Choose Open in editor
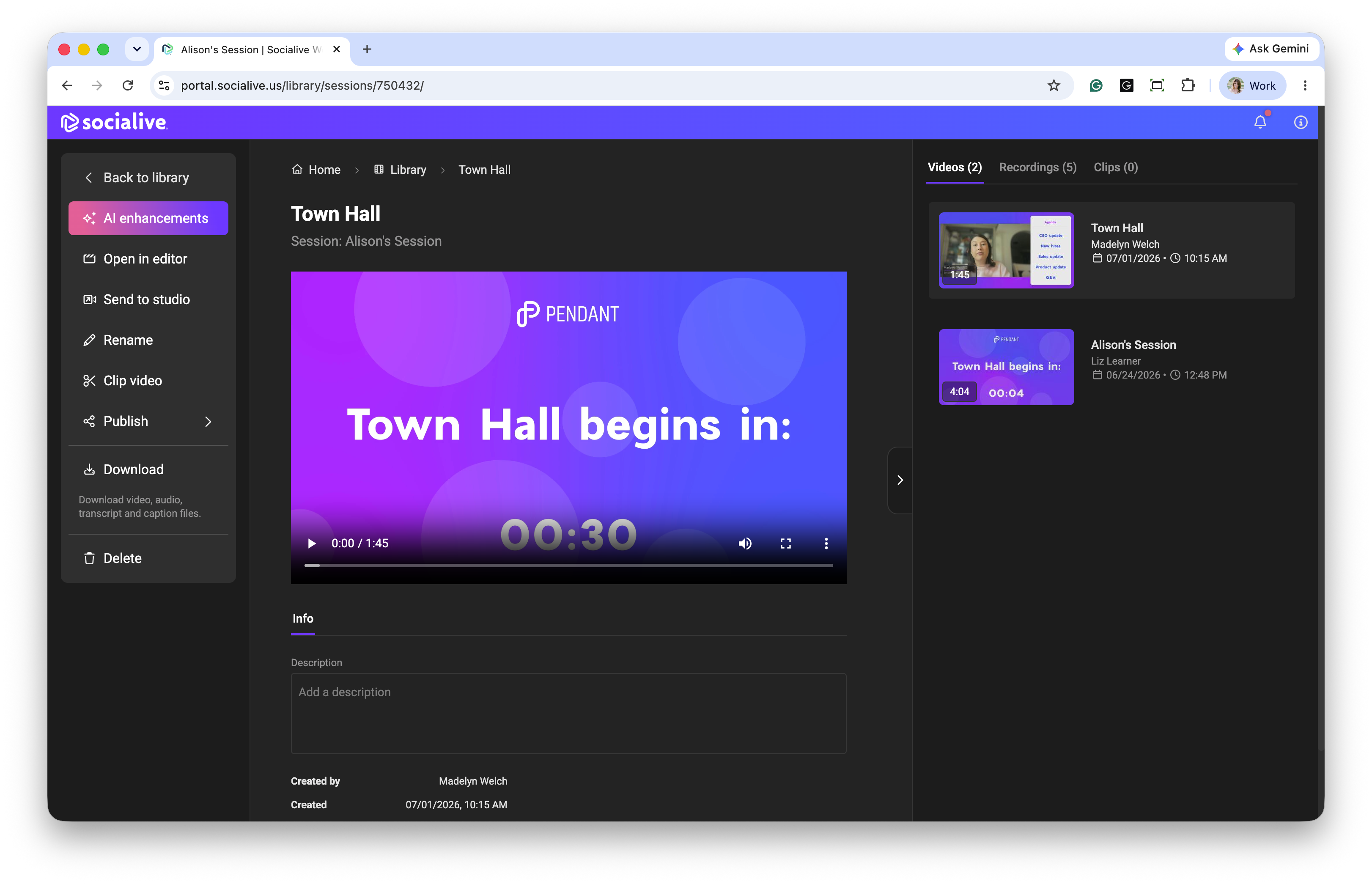 coord(148,259)
